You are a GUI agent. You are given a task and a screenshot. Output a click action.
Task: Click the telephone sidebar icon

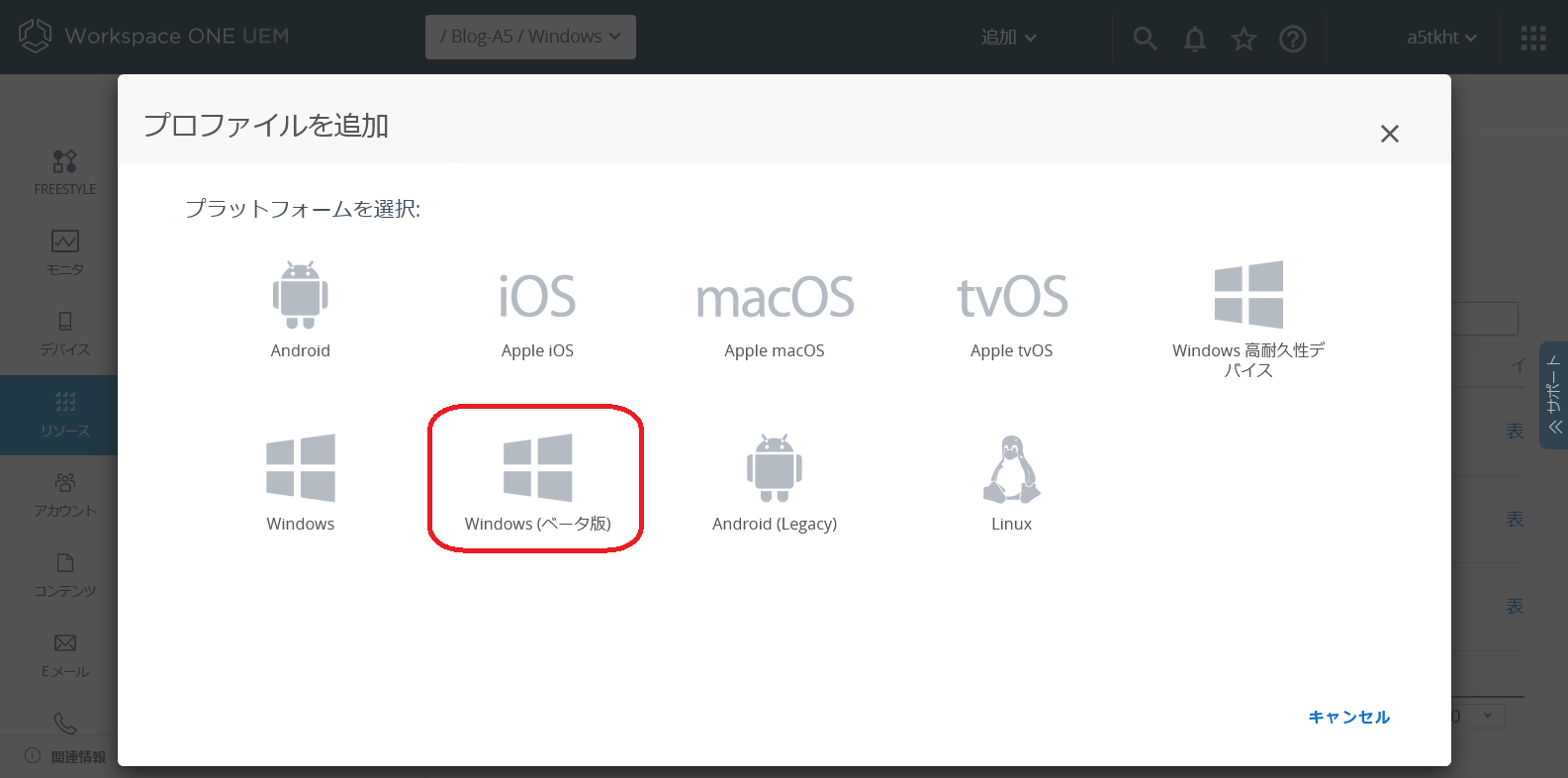click(x=65, y=724)
